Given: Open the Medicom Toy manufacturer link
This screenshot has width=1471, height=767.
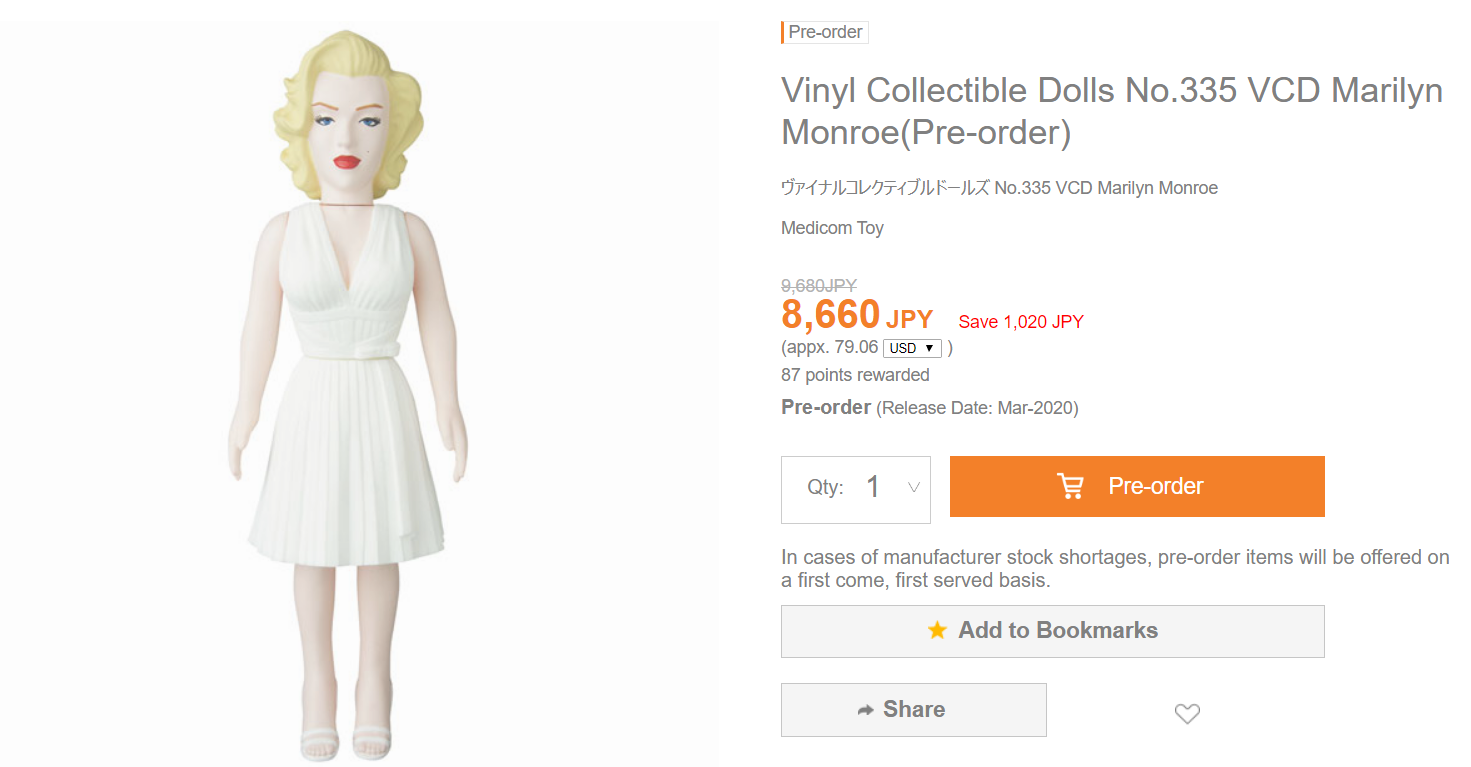Looking at the screenshot, I should 832,228.
